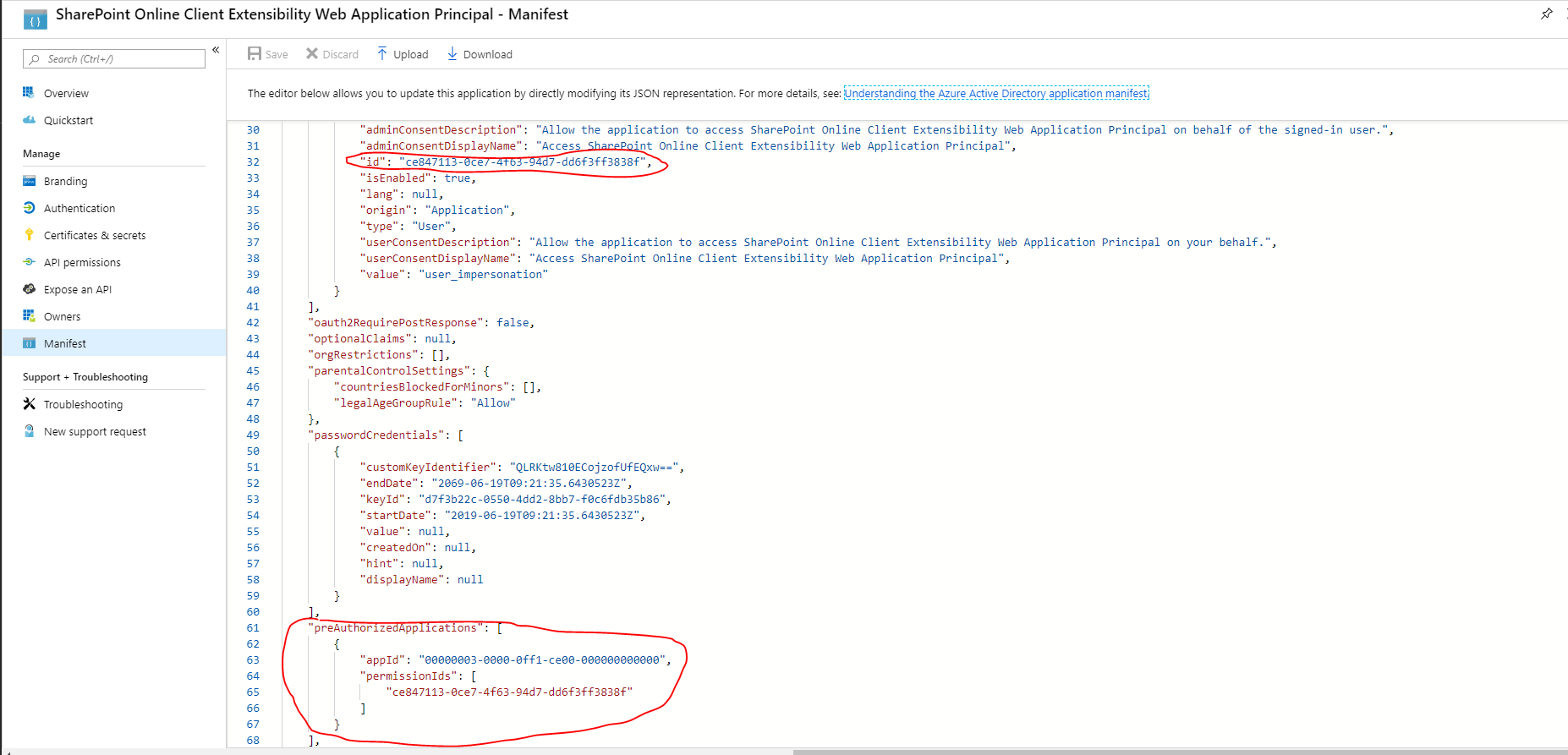Open Understanding the Azure AD application manifest link
The height and width of the screenshot is (755, 1568).
tap(996, 93)
